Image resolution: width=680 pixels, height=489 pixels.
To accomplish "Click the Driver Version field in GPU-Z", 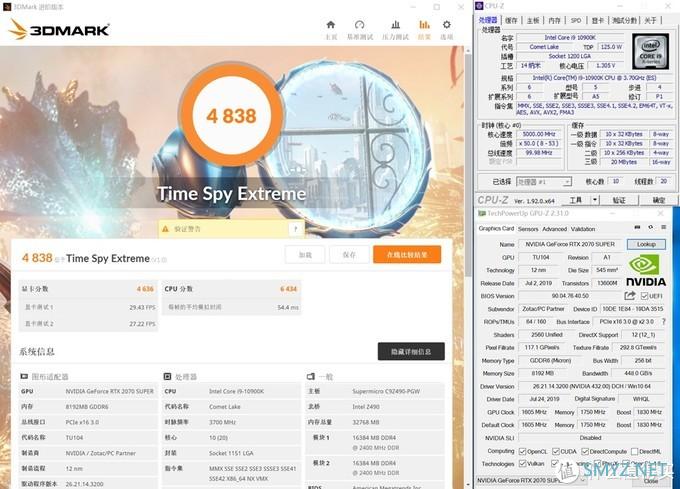I will point(592,386).
